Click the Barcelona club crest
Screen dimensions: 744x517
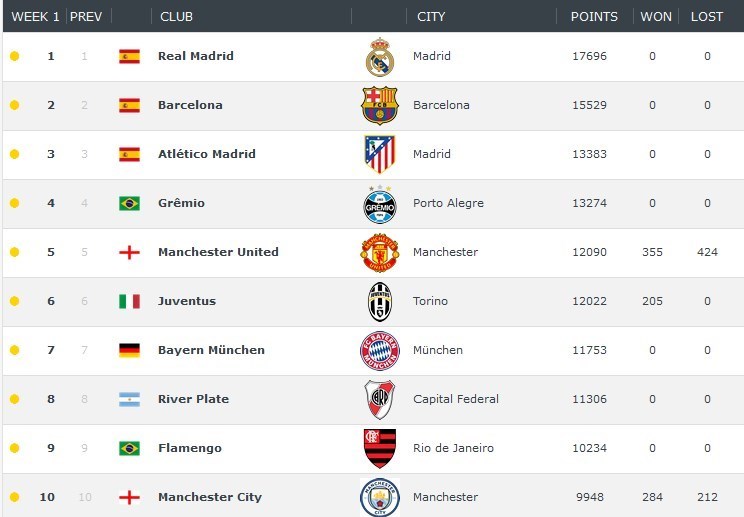[x=380, y=106]
